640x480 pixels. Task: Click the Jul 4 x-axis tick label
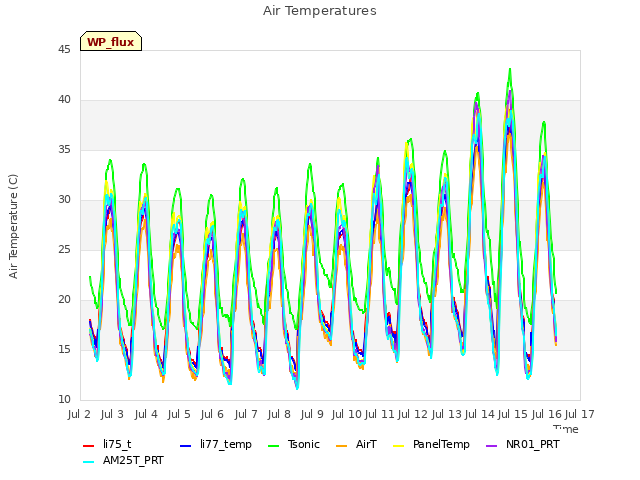(146, 415)
